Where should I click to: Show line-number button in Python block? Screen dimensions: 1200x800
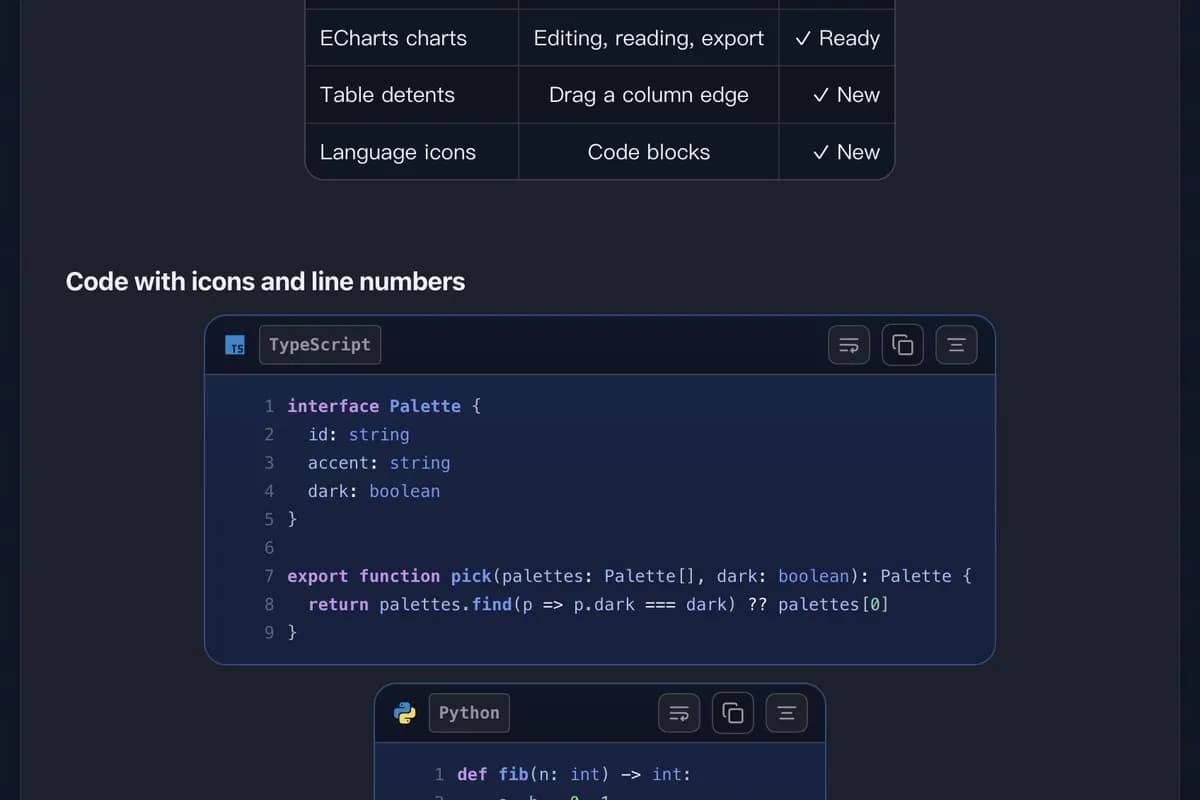pyautogui.click(x=786, y=713)
